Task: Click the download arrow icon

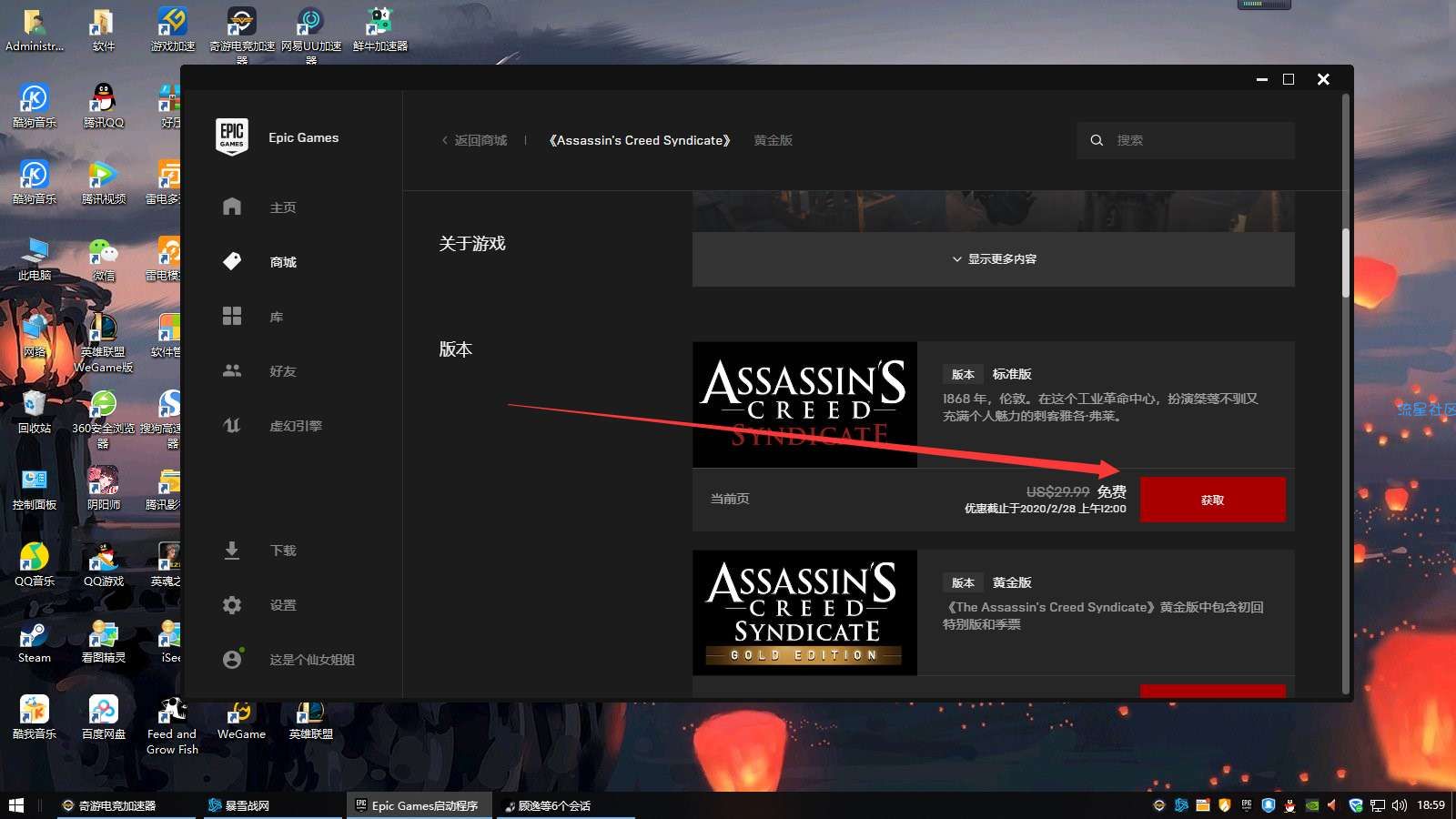Action: coord(232,551)
